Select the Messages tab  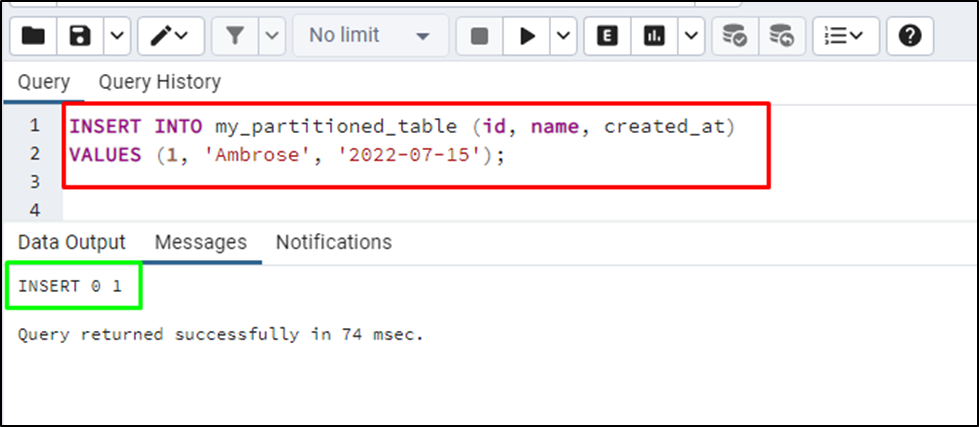click(x=201, y=242)
